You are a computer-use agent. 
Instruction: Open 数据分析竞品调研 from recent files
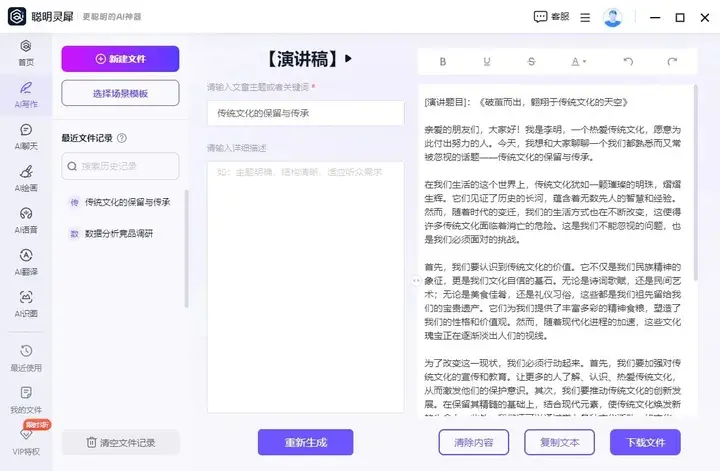[118, 233]
